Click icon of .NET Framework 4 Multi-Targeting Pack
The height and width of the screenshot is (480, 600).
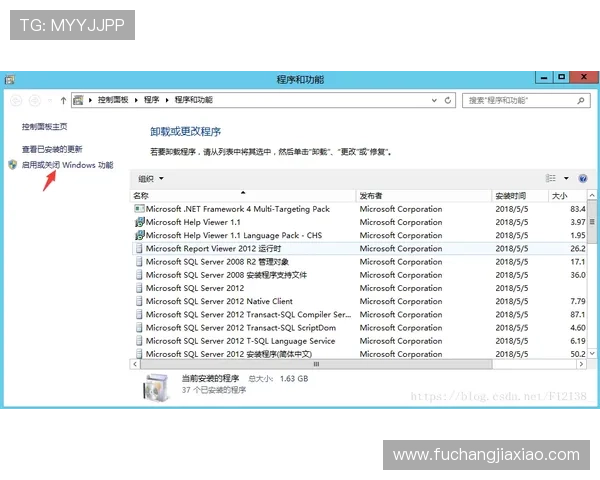click(x=139, y=209)
